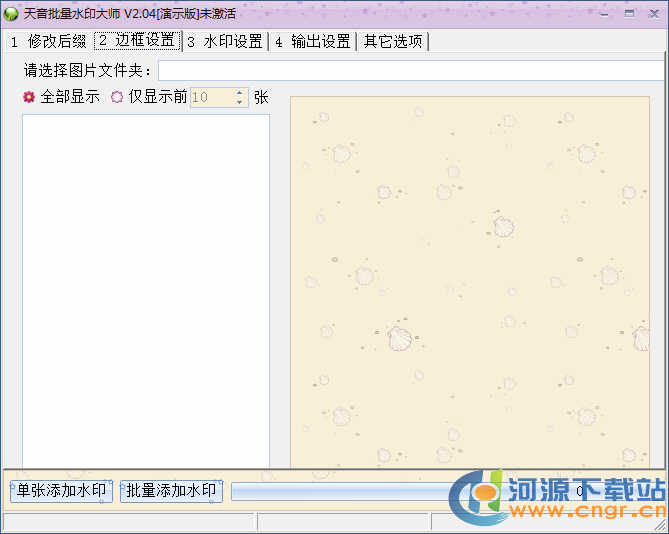Switch to the 1 修改后缀 tab
The image size is (669, 534).
click(48, 41)
